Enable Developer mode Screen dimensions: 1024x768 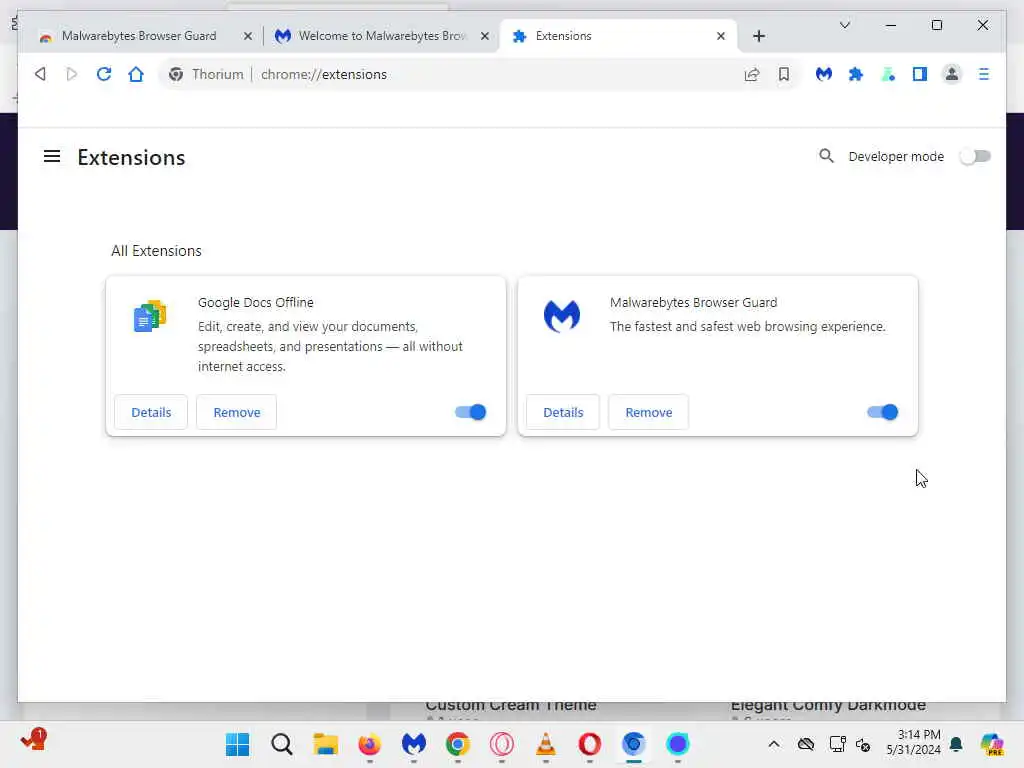pos(975,157)
